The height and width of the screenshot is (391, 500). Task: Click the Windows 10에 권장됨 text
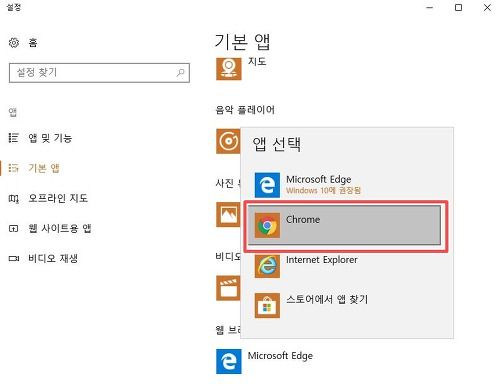(x=323, y=191)
